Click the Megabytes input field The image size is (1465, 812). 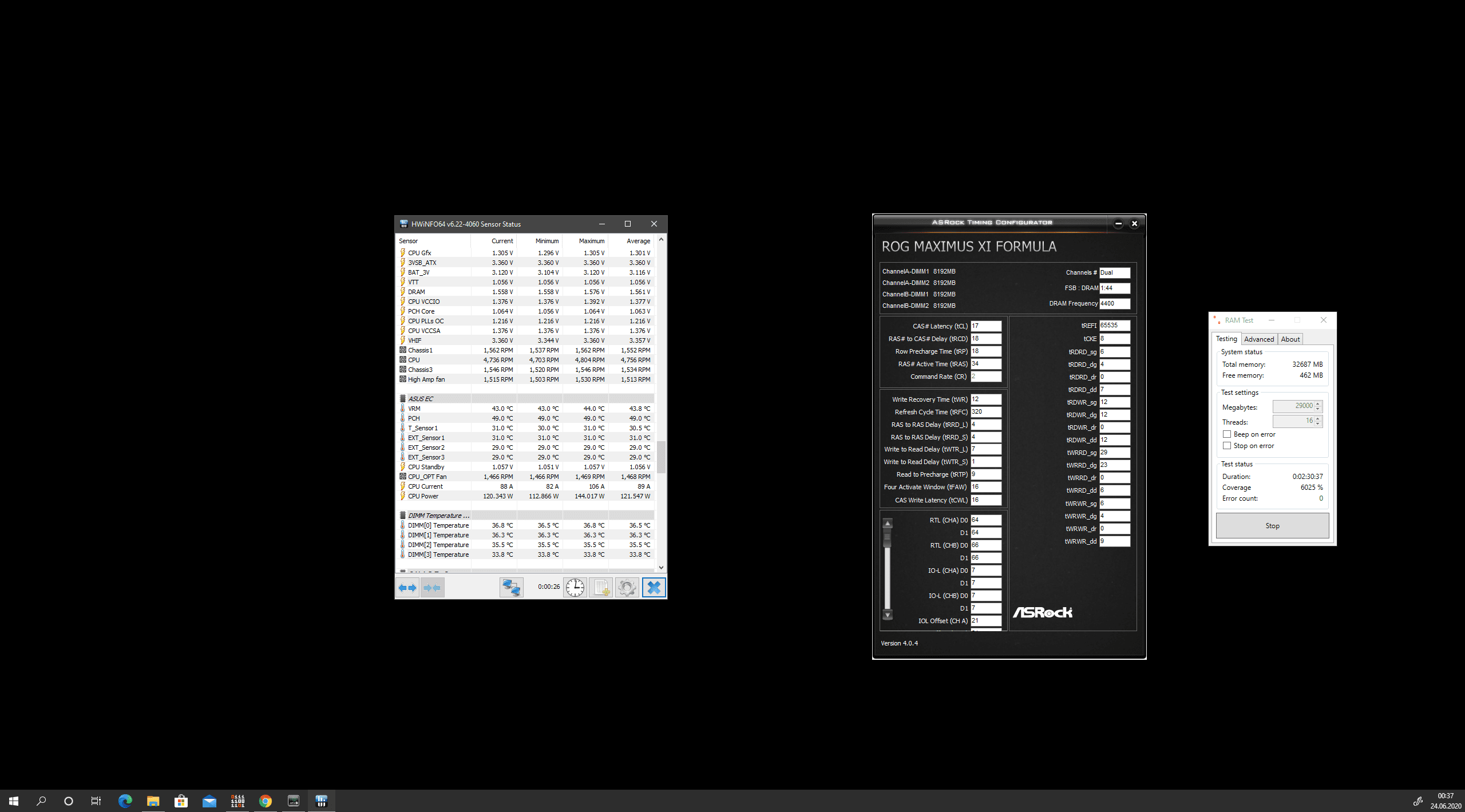[1294, 406]
